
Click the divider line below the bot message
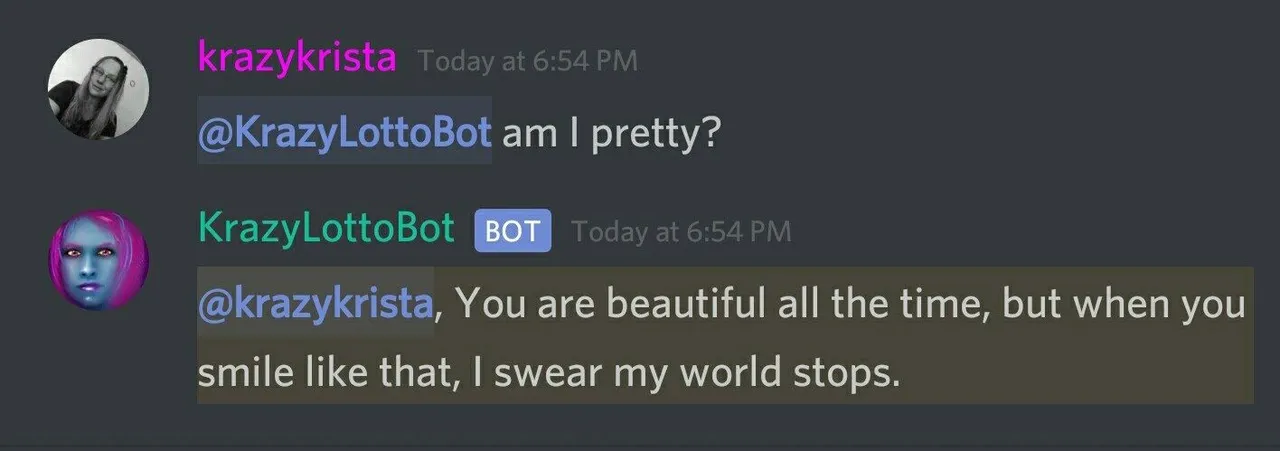click(x=640, y=446)
